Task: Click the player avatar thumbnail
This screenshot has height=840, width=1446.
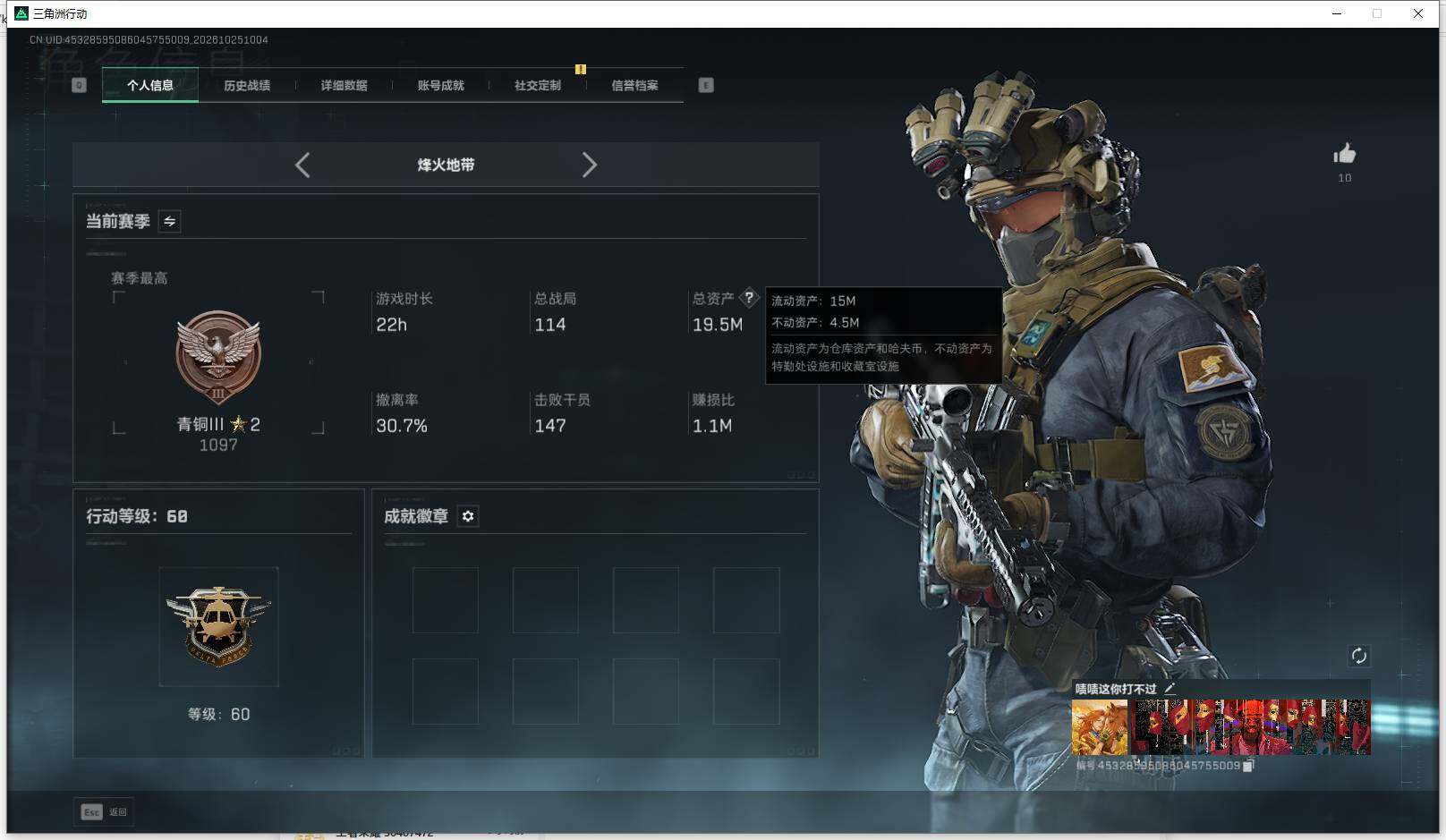Action: tap(1100, 727)
